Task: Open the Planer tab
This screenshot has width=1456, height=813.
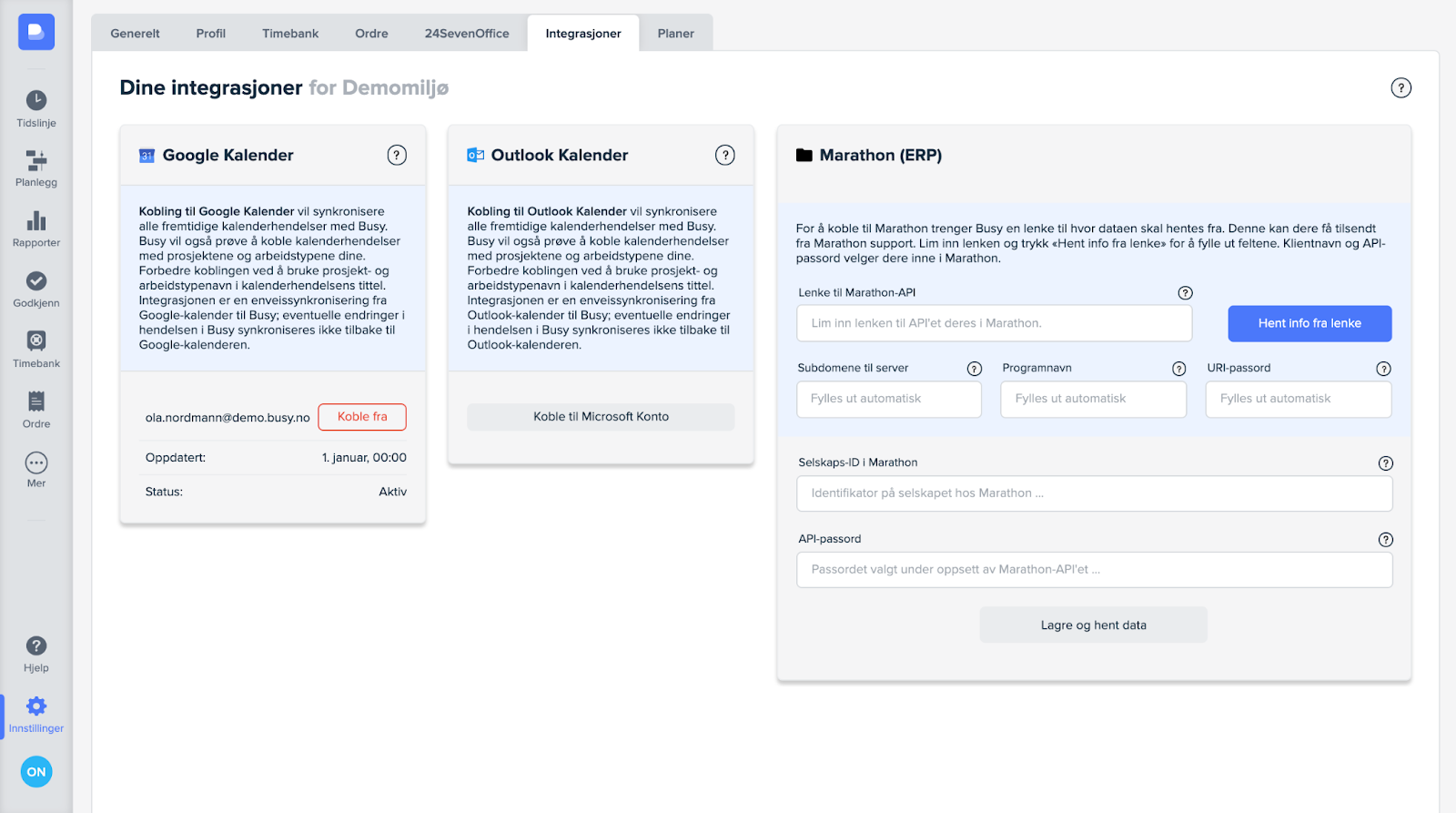Action: (x=675, y=34)
